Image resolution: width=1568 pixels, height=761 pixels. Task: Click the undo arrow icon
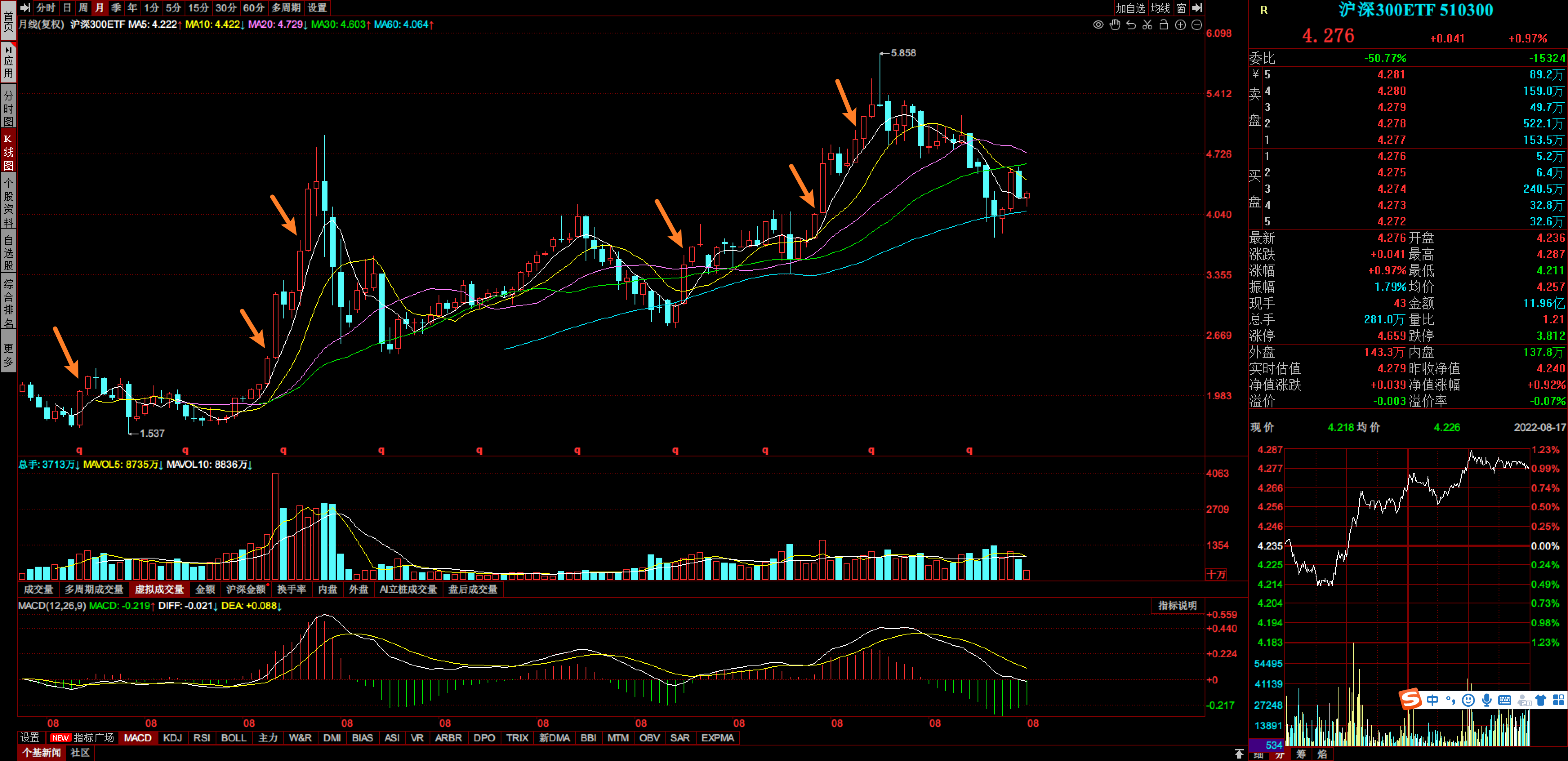[1131, 25]
